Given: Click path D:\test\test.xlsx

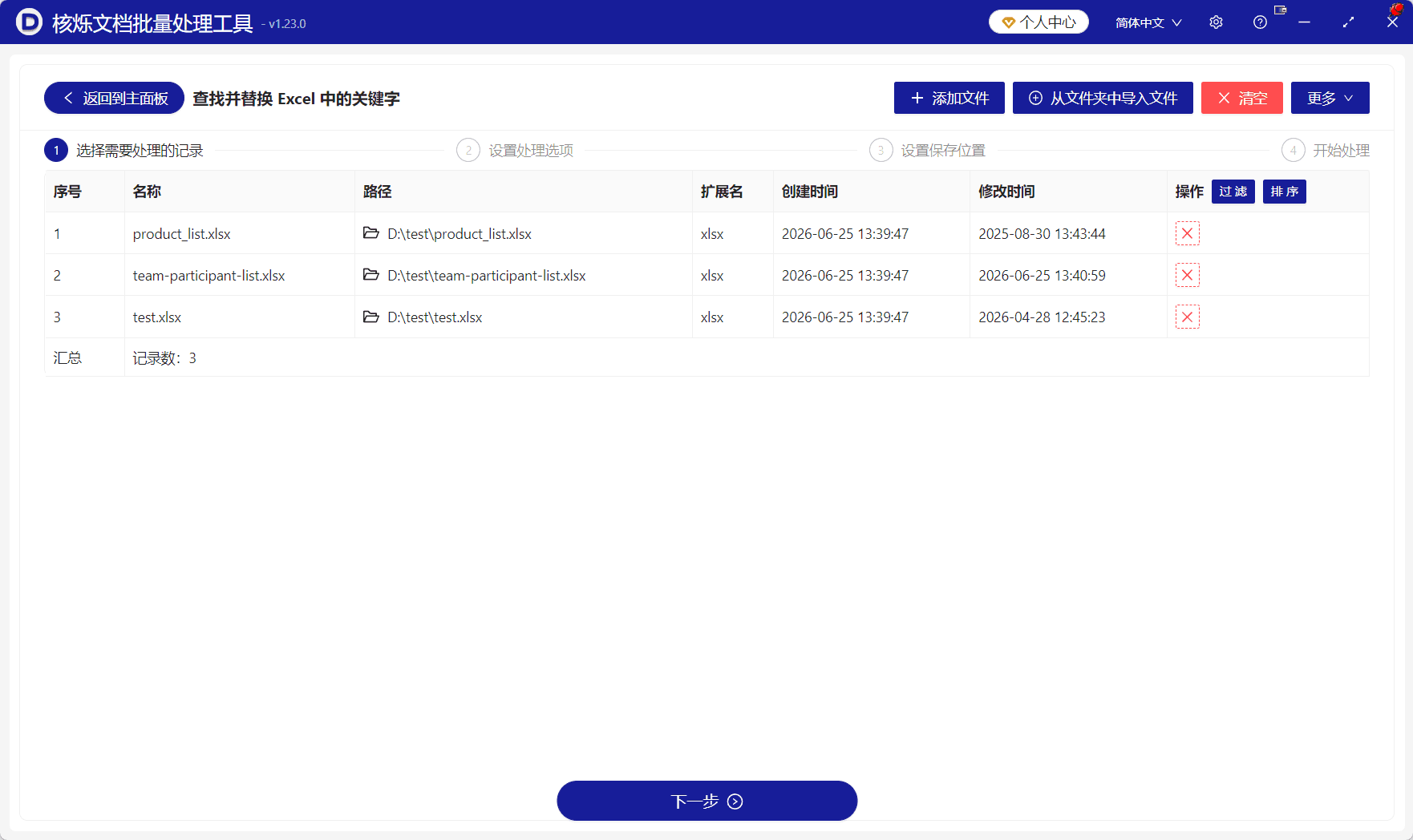Looking at the screenshot, I should (435, 317).
